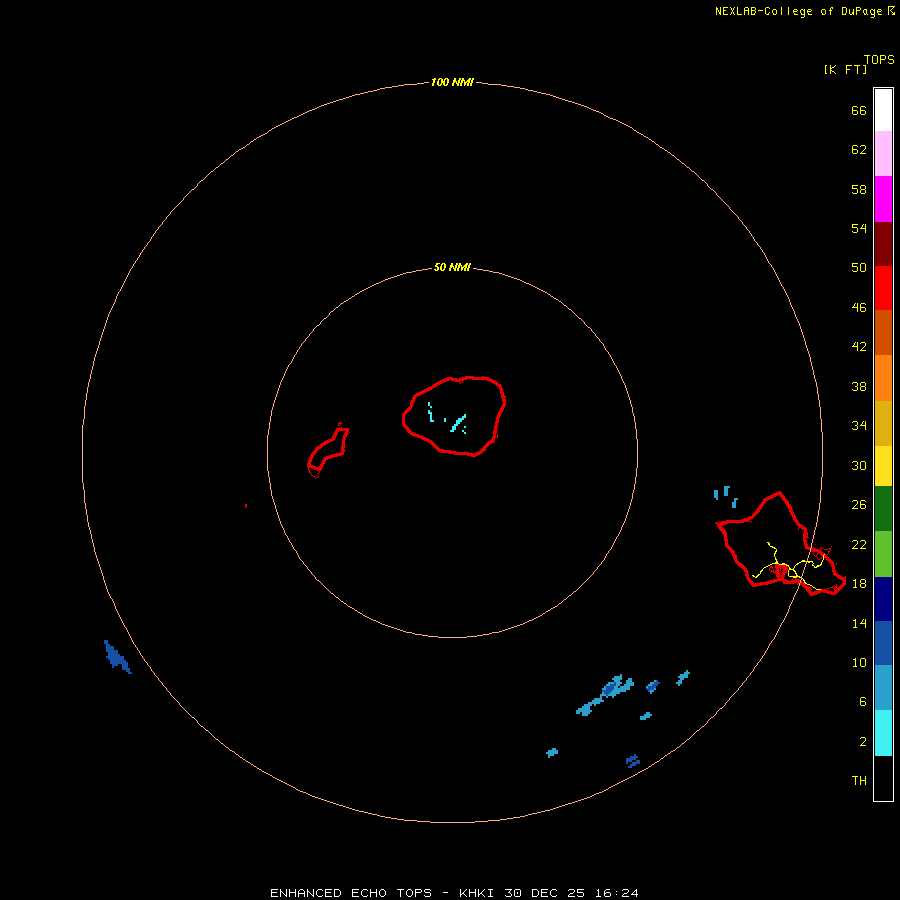This screenshot has height=900, width=900.
Task: Click the 22 legend value
Action: tap(859, 544)
